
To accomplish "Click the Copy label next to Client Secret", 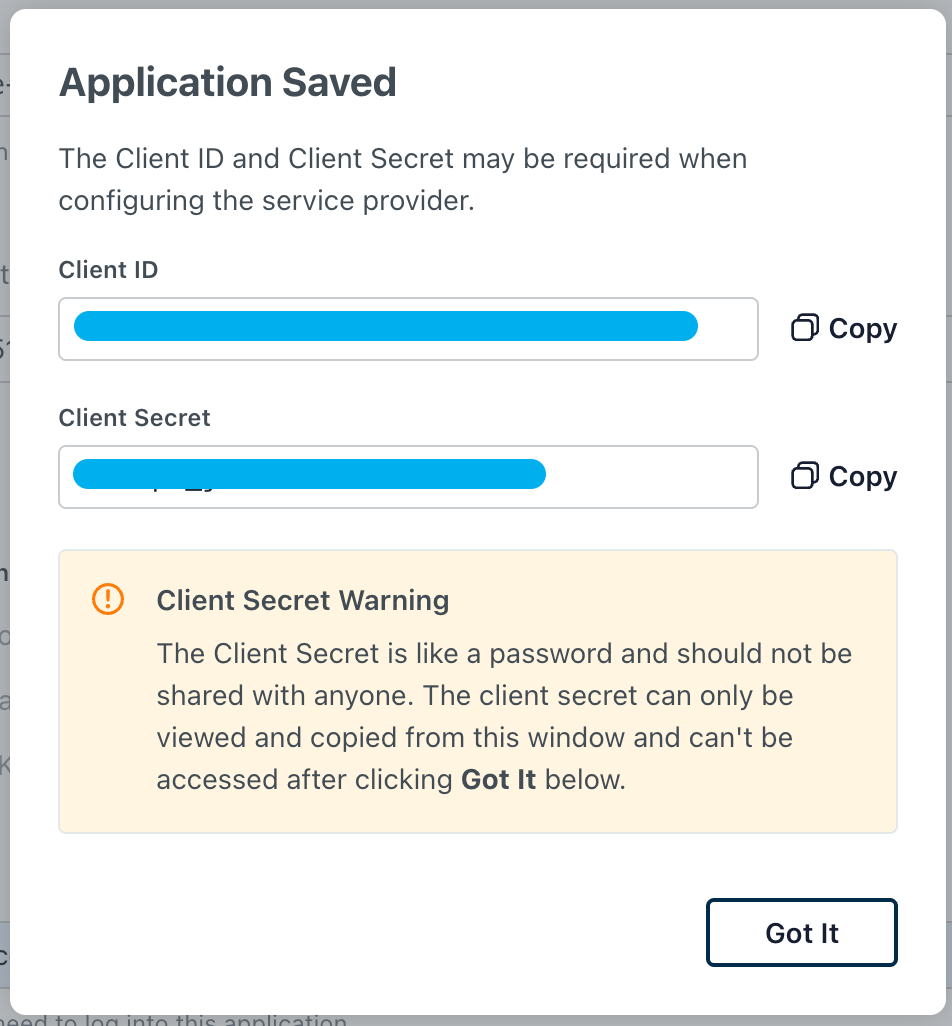I will 862,476.
